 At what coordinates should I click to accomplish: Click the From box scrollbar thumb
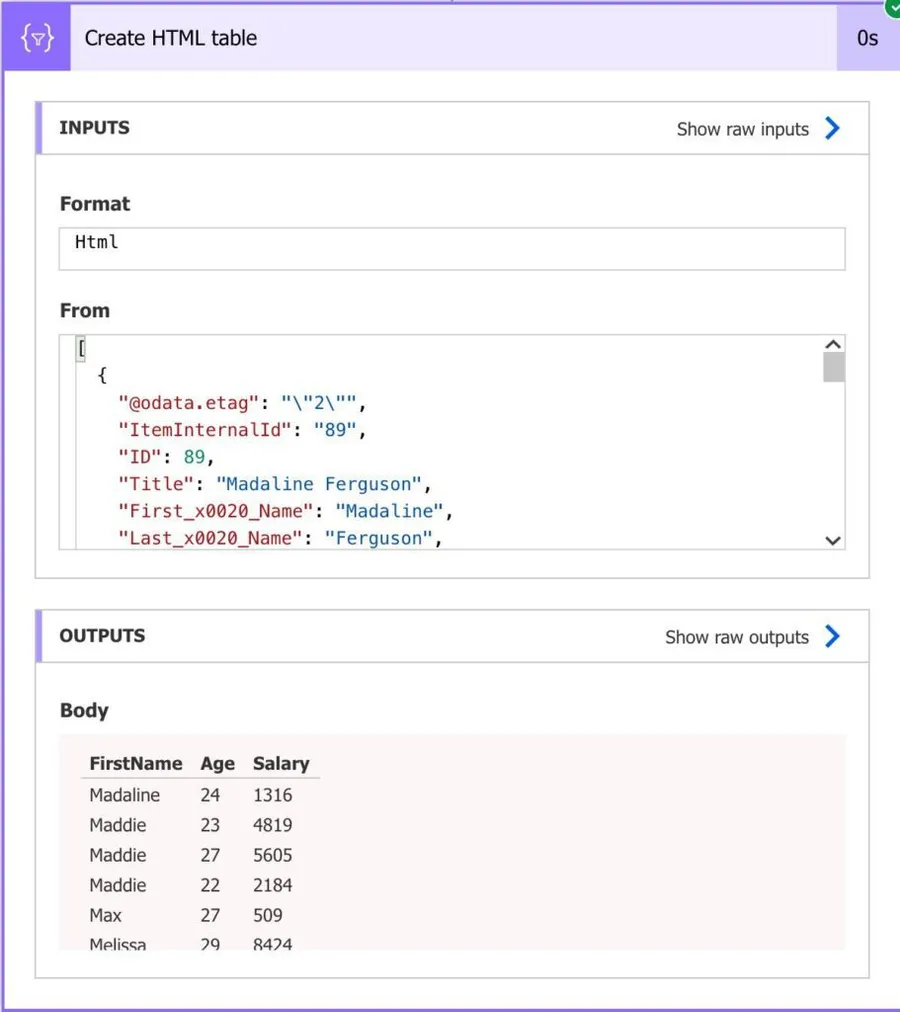coord(833,367)
